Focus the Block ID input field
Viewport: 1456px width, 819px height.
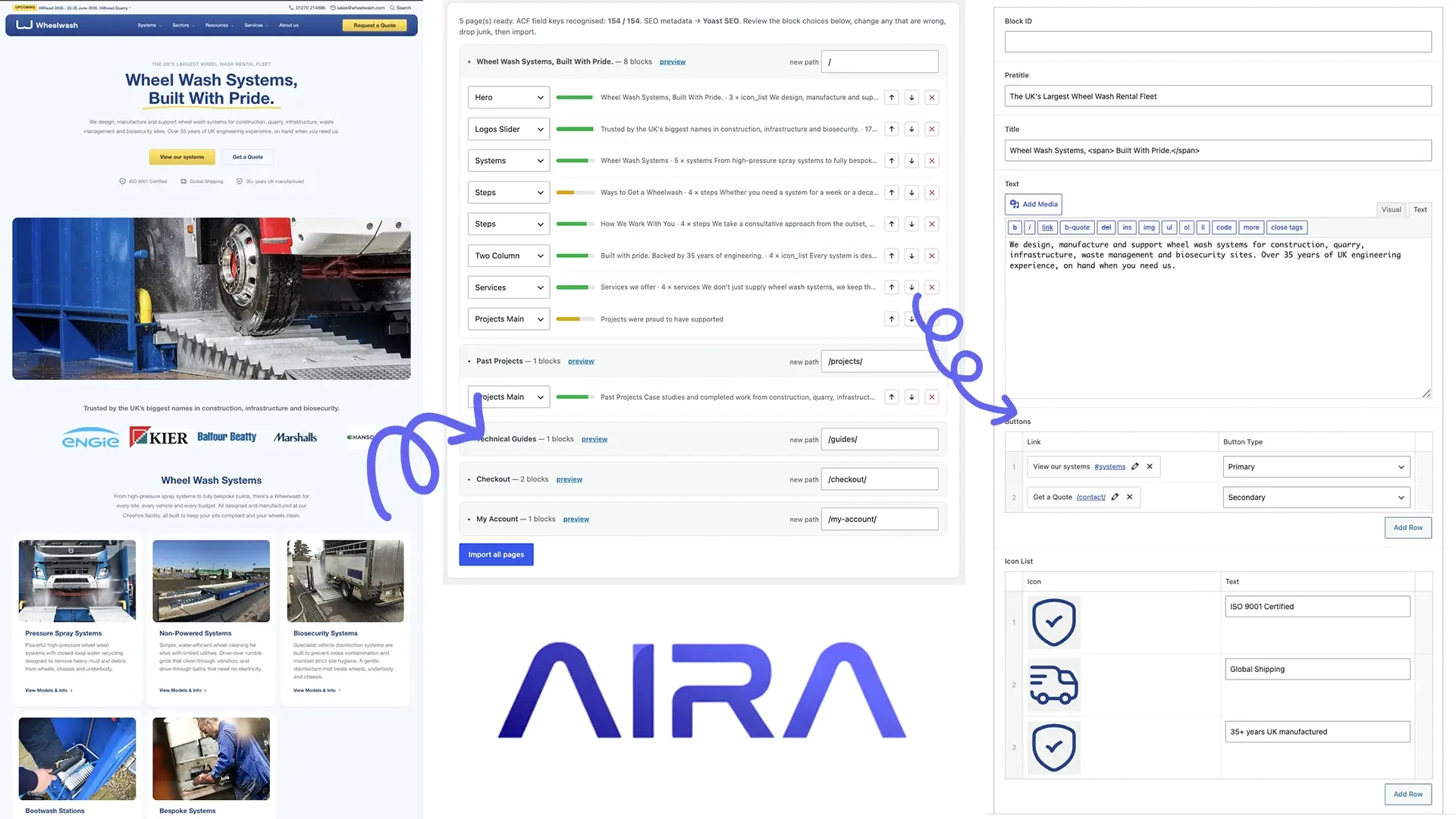pos(1218,42)
